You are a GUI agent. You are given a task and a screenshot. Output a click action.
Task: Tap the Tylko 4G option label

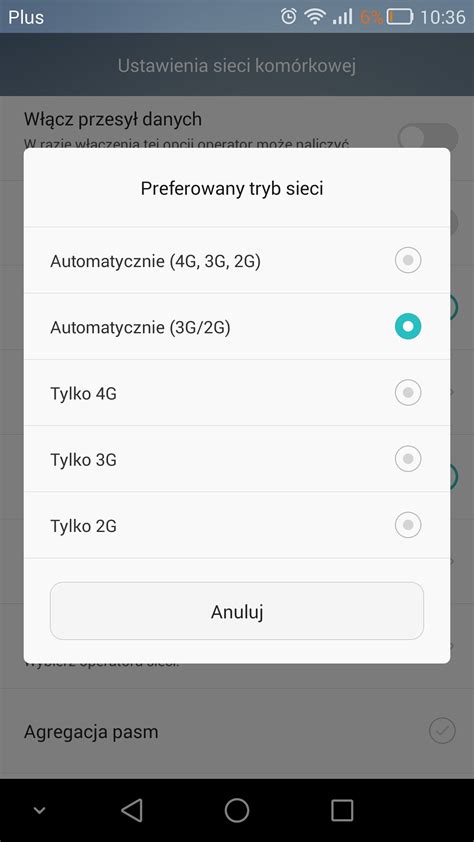(x=83, y=394)
